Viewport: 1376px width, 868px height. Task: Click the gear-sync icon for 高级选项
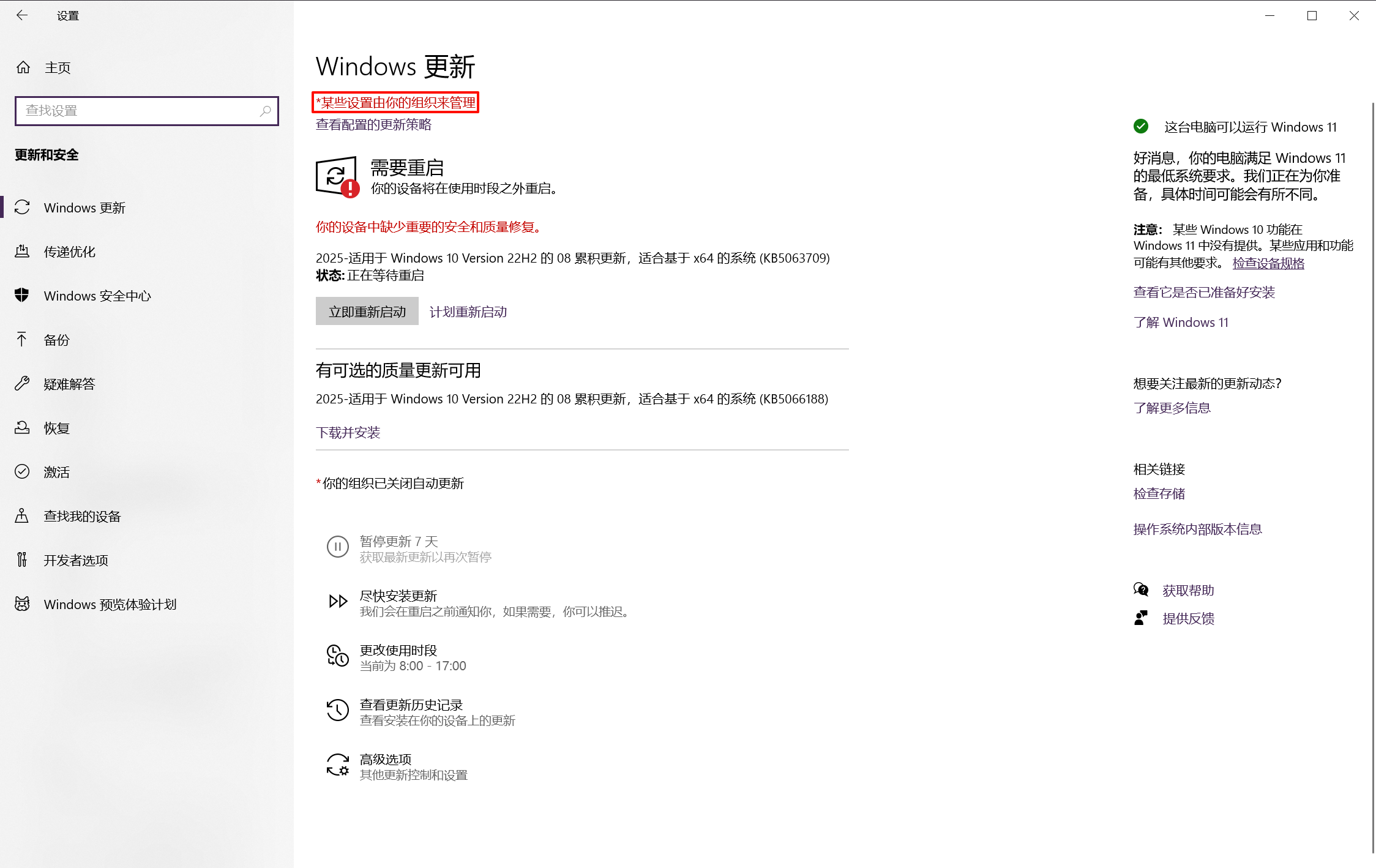(x=337, y=766)
